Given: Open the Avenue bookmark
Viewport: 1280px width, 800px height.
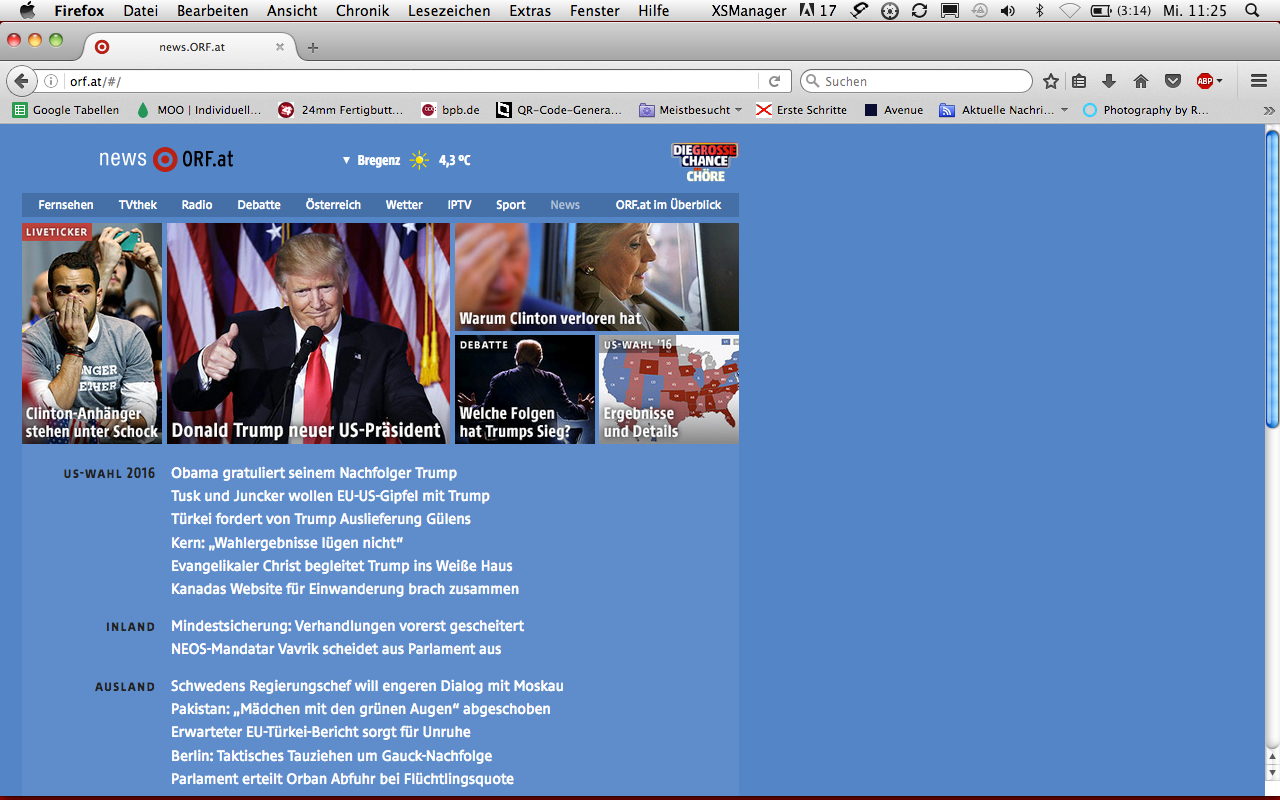Looking at the screenshot, I should [893, 110].
